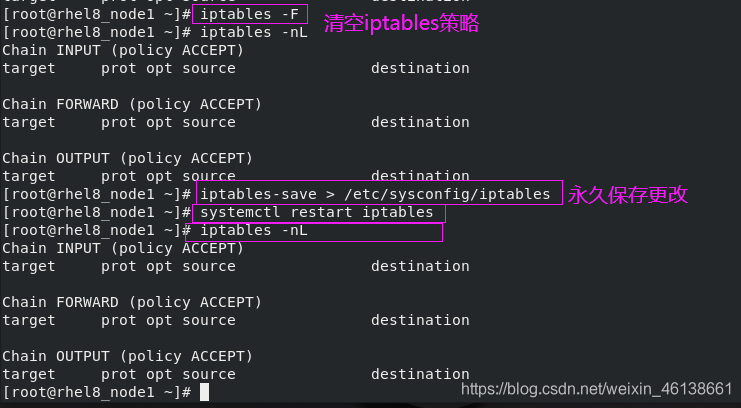Viewport: 741px width, 408px height.
Task: Click the pink 永久保存更改 annotation
Action: coord(627,195)
